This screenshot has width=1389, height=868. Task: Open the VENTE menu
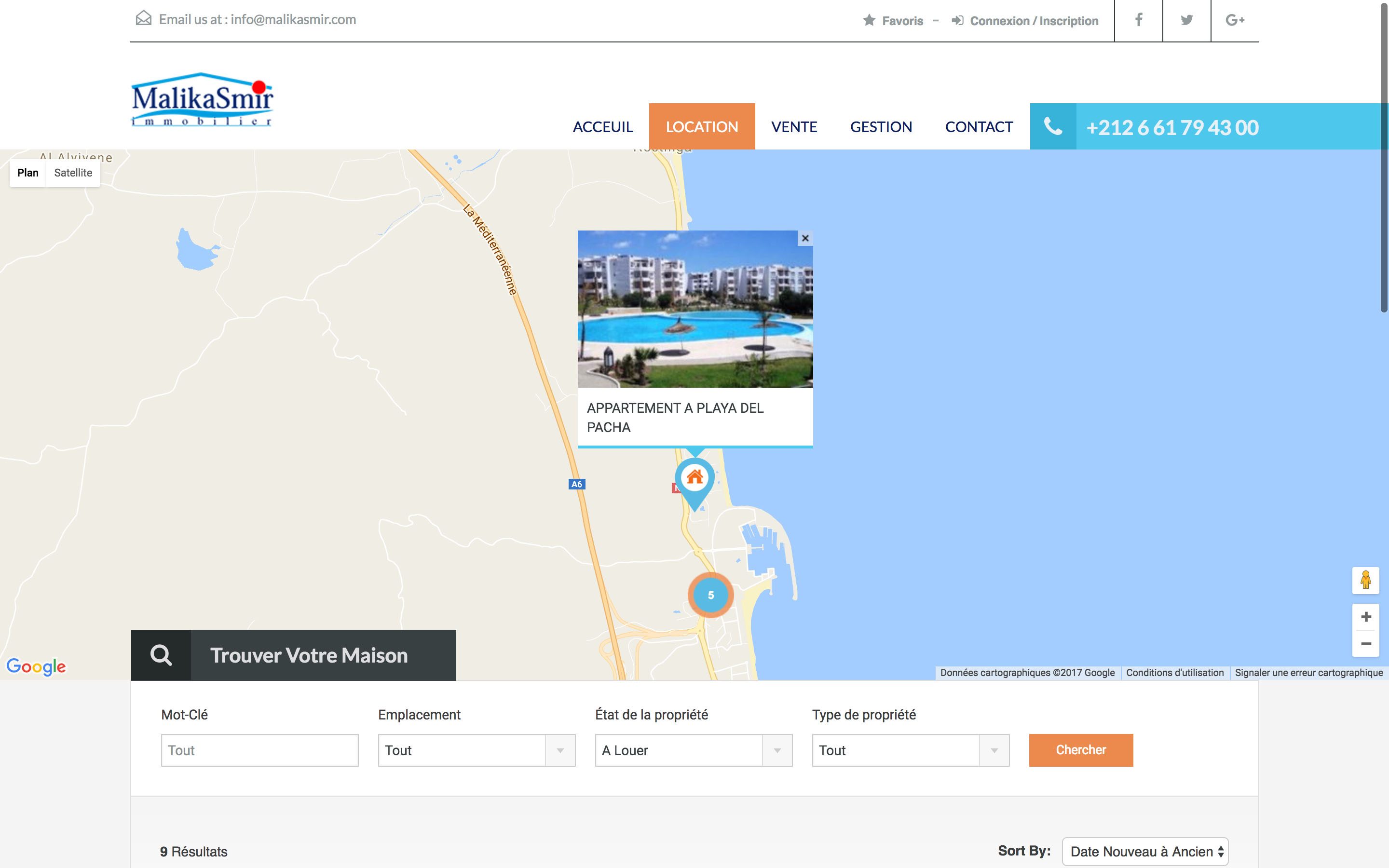[794, 127]
